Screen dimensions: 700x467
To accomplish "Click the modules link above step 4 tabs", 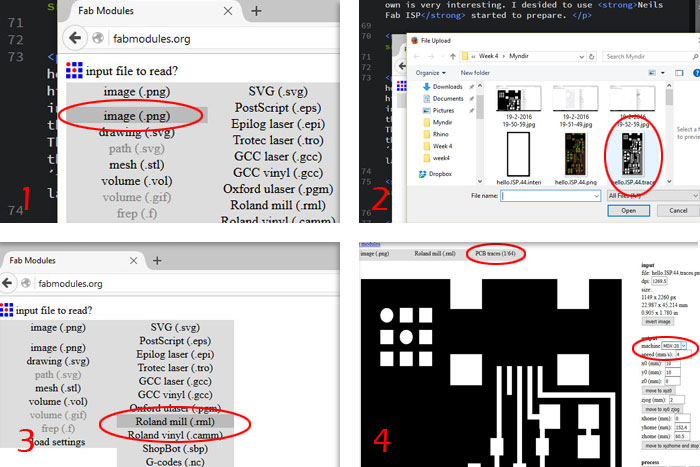I will pos(370,244).
